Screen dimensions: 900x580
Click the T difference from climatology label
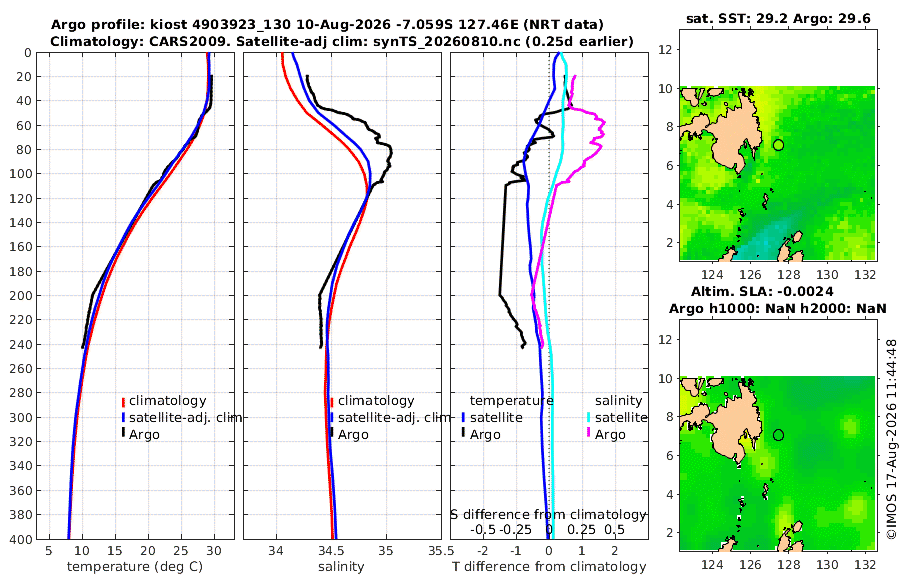coord(549,567)
